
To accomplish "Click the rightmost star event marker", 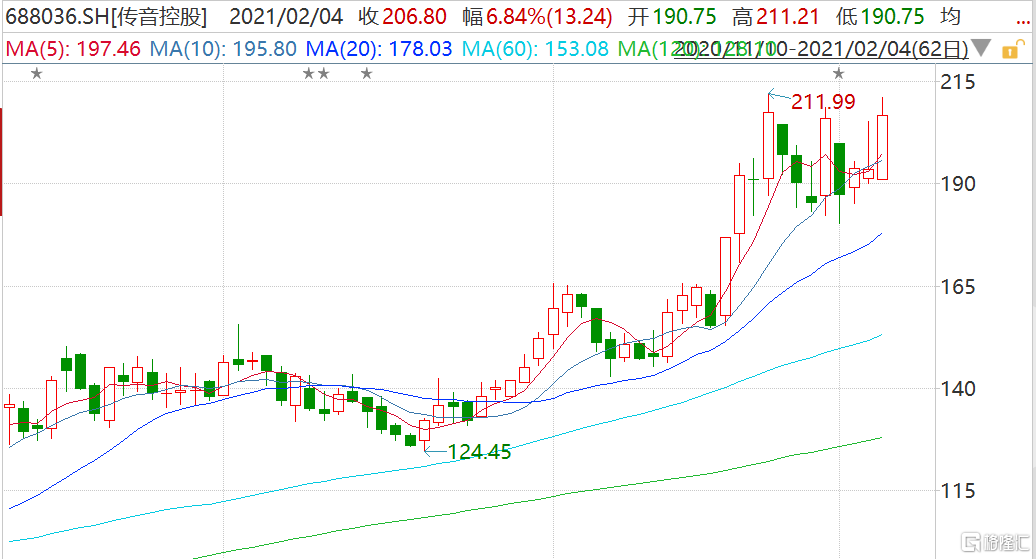I will click(838, 74).
